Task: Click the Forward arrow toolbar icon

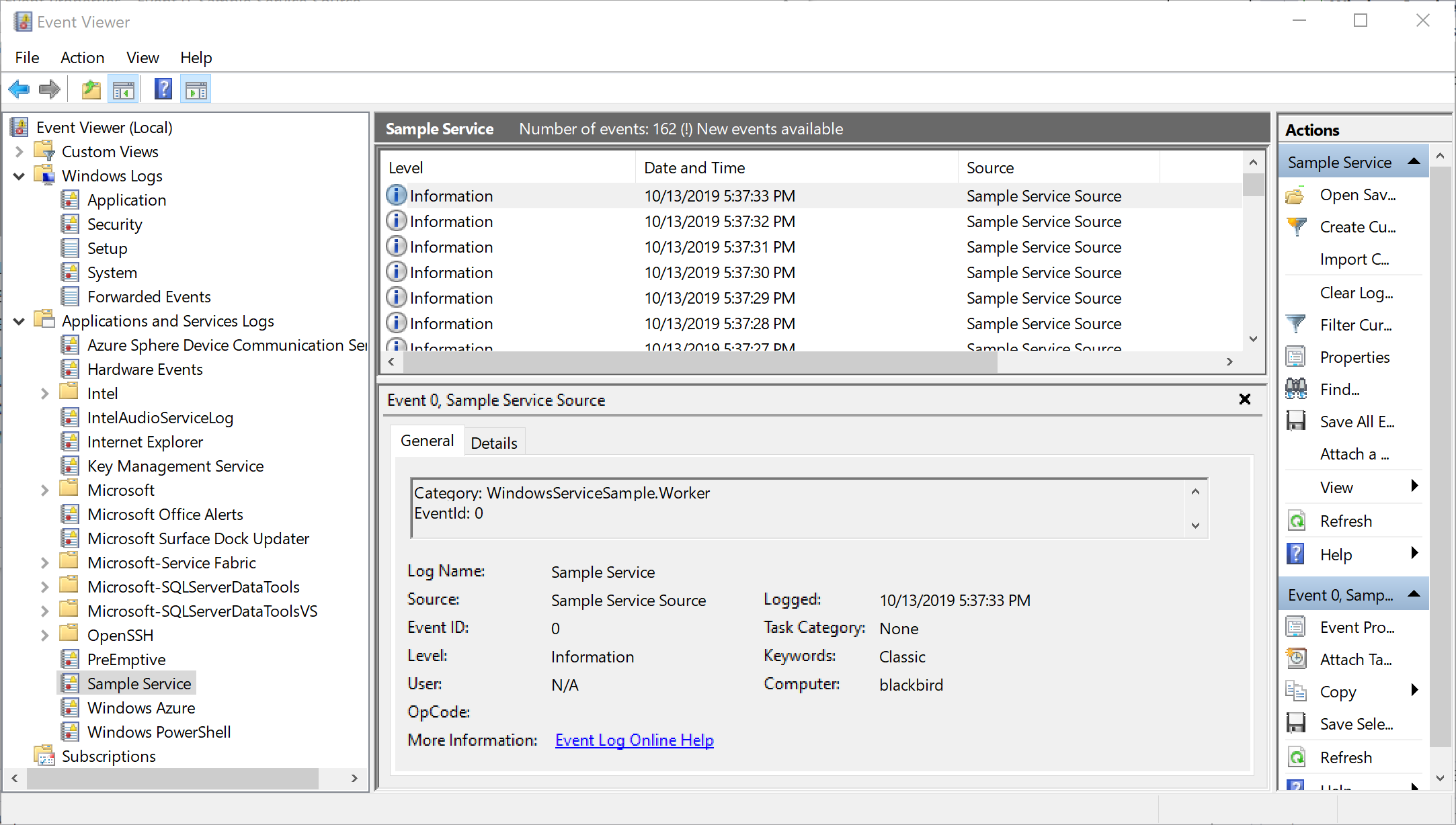Action: [50, 89]
